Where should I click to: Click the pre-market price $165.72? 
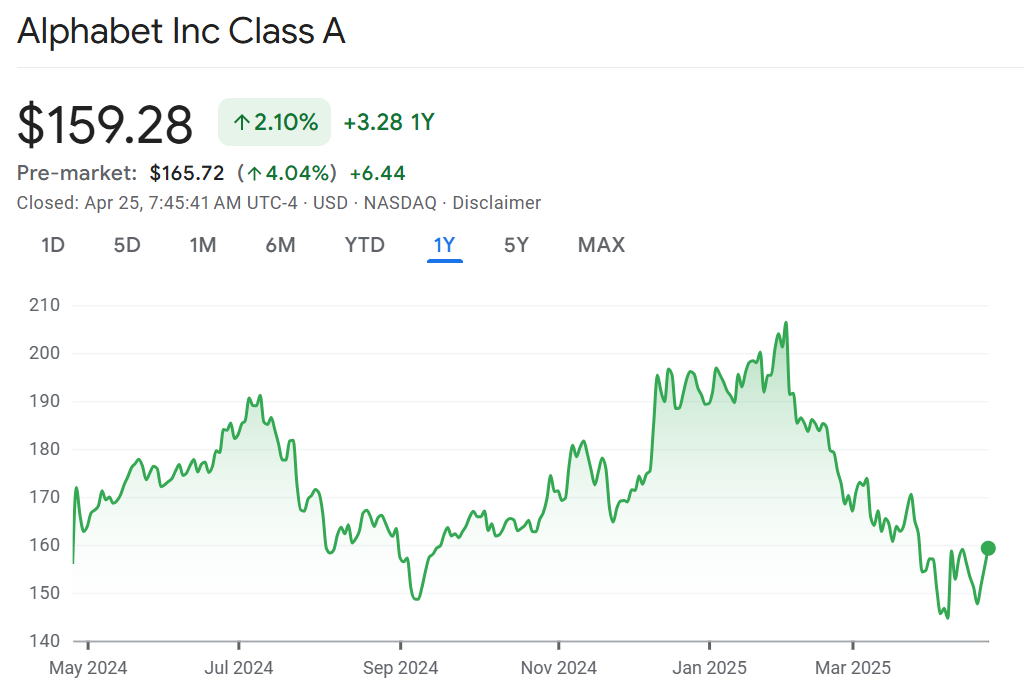(187, 173)
